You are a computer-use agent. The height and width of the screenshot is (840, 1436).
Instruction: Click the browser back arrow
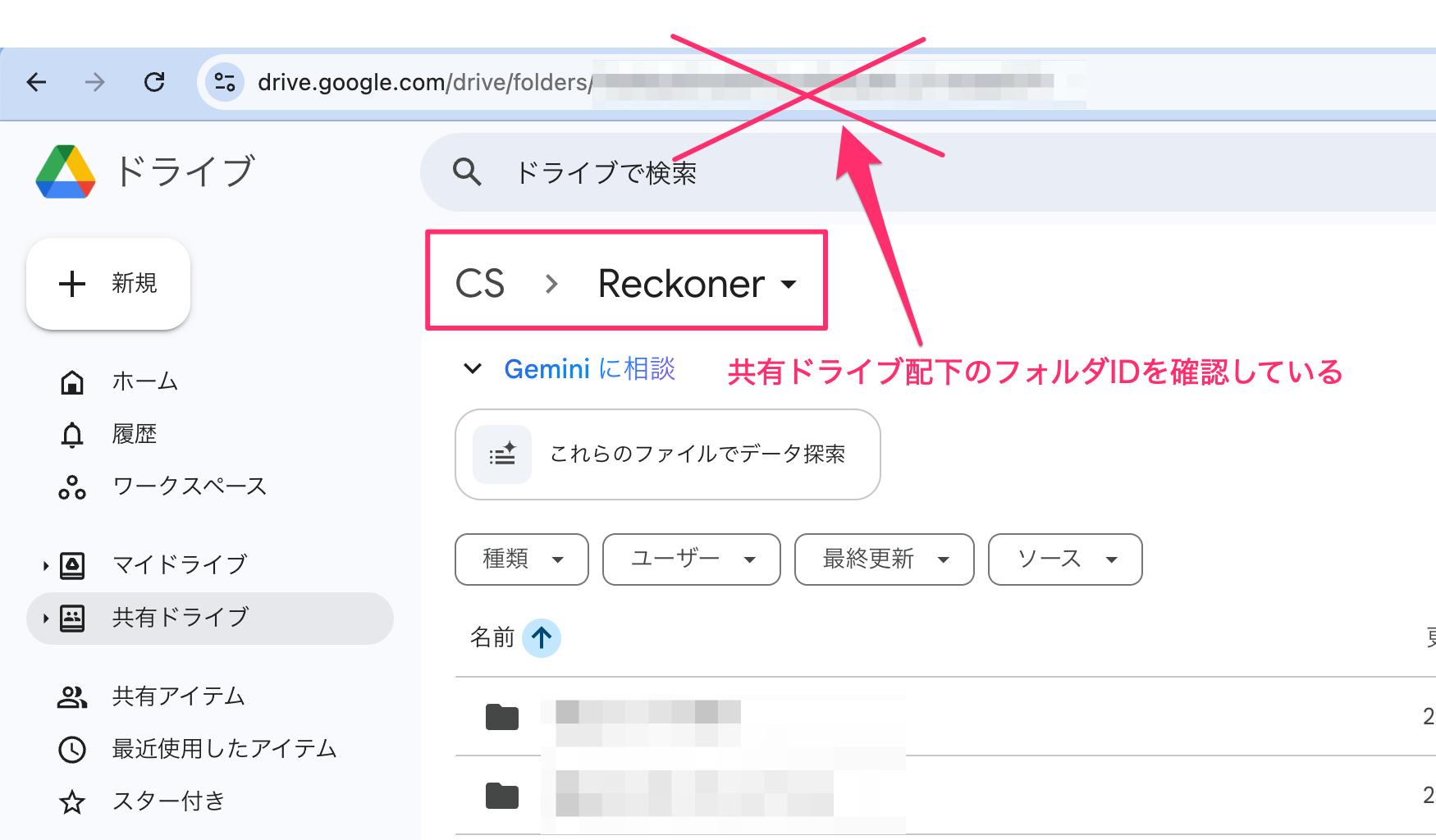pyautogui.click(x=37, y=82)
